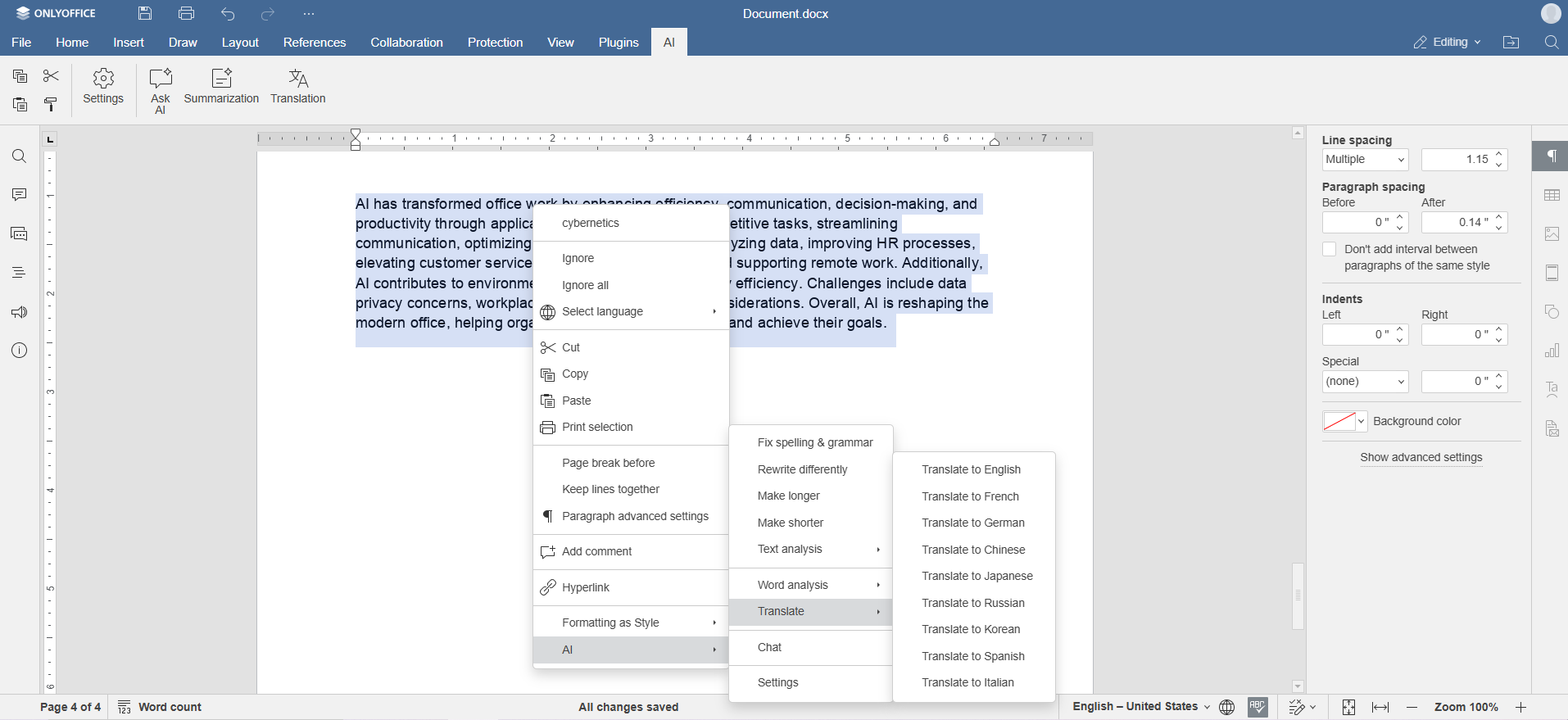Open Text Art settings in right sidebar
This screenshot has height=720, width=1568.
click(x=1552, y=390)
